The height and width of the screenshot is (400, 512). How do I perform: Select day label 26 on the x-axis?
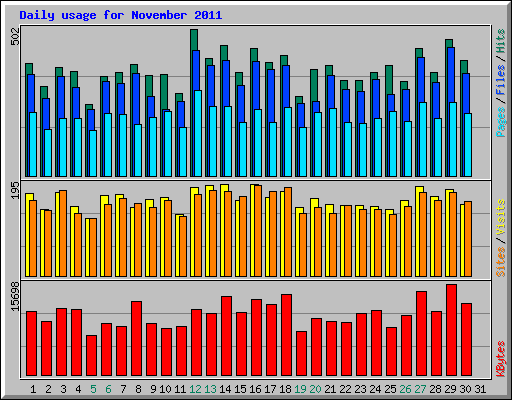click(405, 389)
